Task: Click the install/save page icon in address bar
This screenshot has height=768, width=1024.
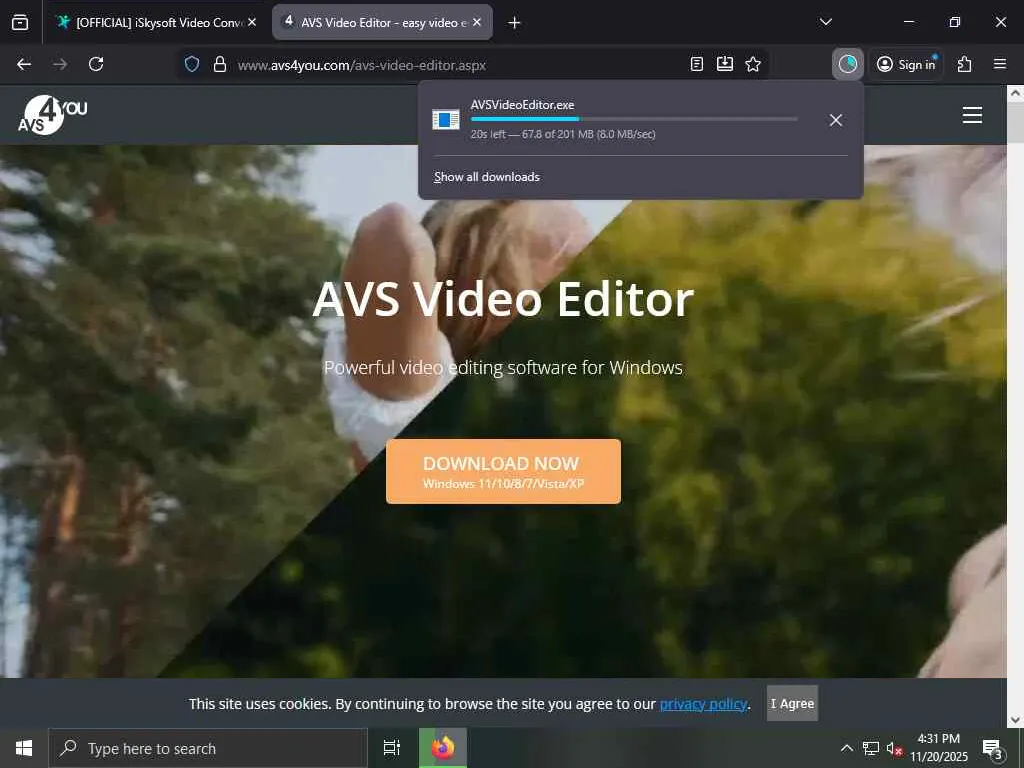Action: (x=725, y=64)
